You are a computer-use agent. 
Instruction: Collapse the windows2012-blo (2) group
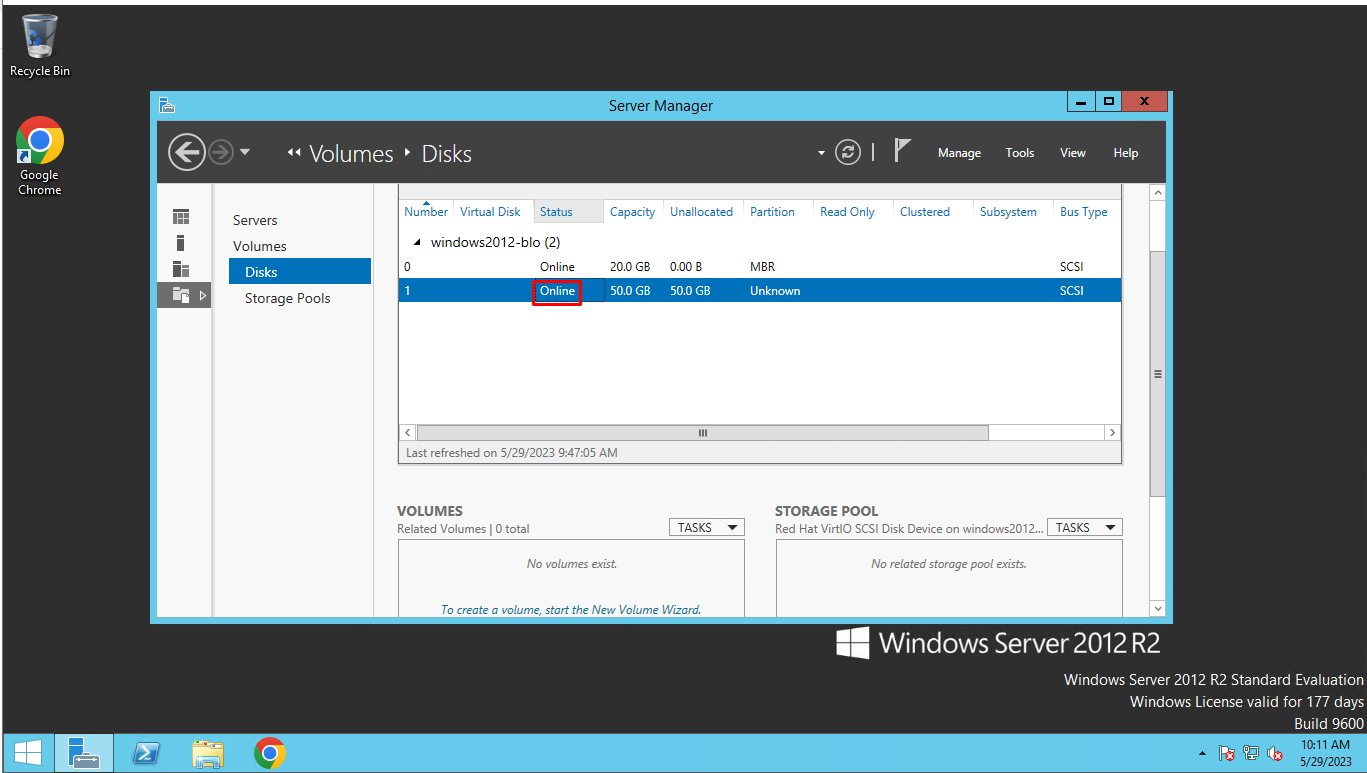[417, 243]
